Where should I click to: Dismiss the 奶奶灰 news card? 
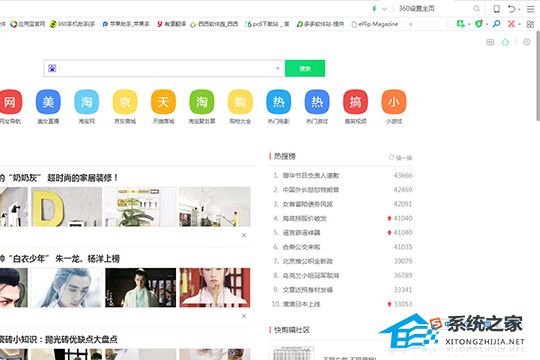244,235
